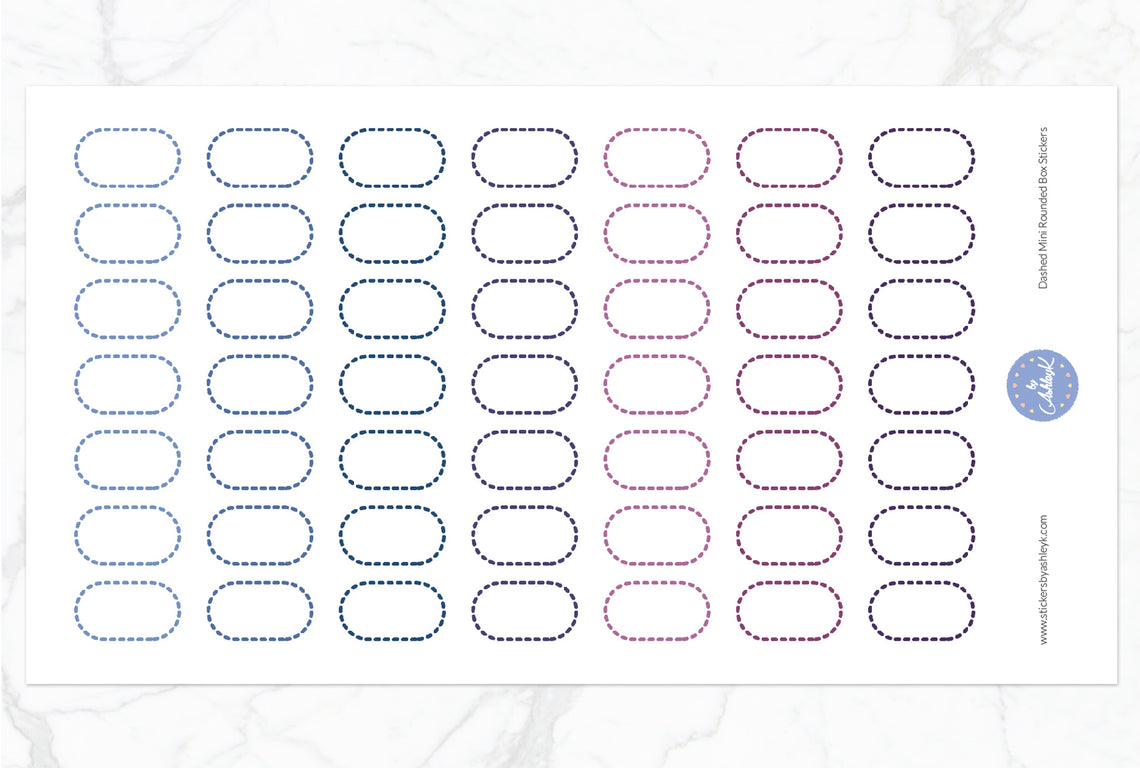
Task: Pick the top navy sticker in the third column
Action: tap(392, 158)
